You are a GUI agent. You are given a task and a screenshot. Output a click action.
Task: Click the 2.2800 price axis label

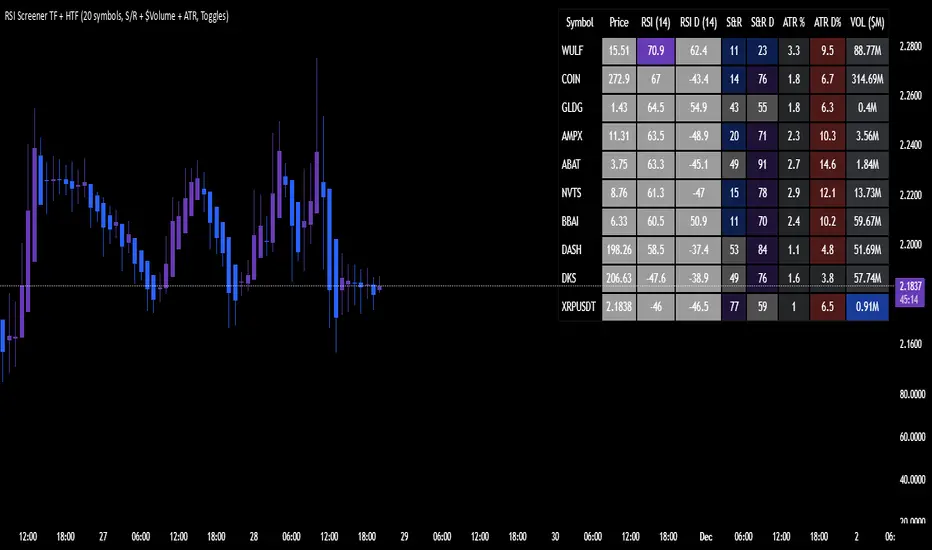pos(911,46)
